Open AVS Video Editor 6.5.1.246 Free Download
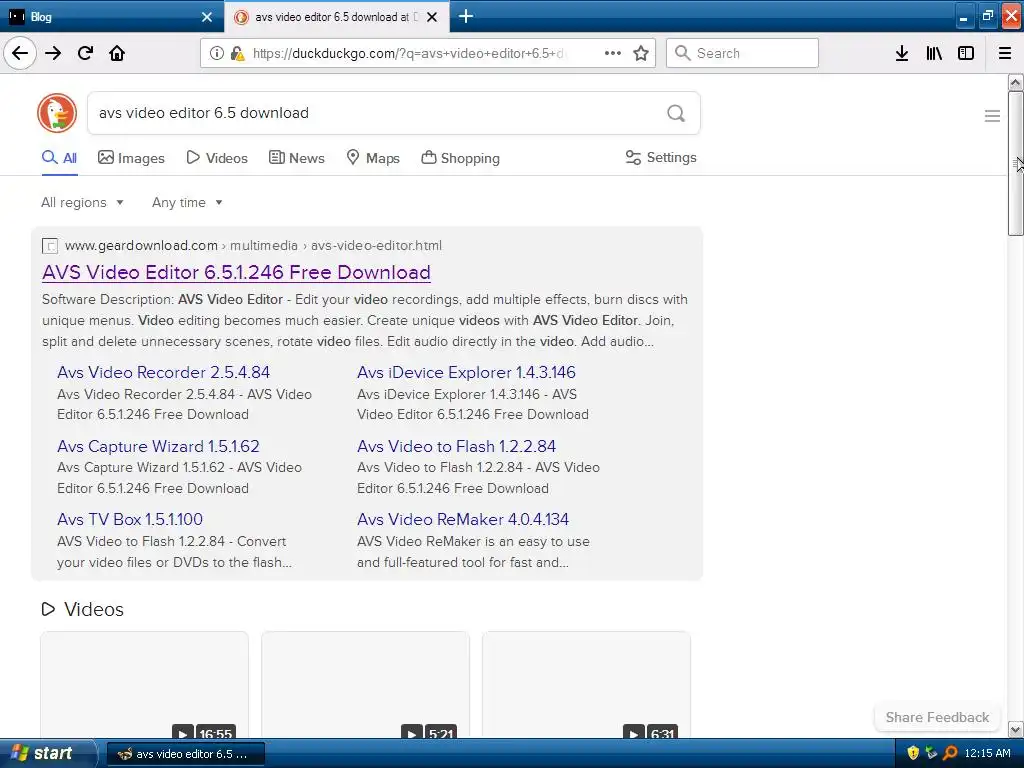Image resolution: width=1024 pixels, height=768 pixels. [x=236, y=272]
